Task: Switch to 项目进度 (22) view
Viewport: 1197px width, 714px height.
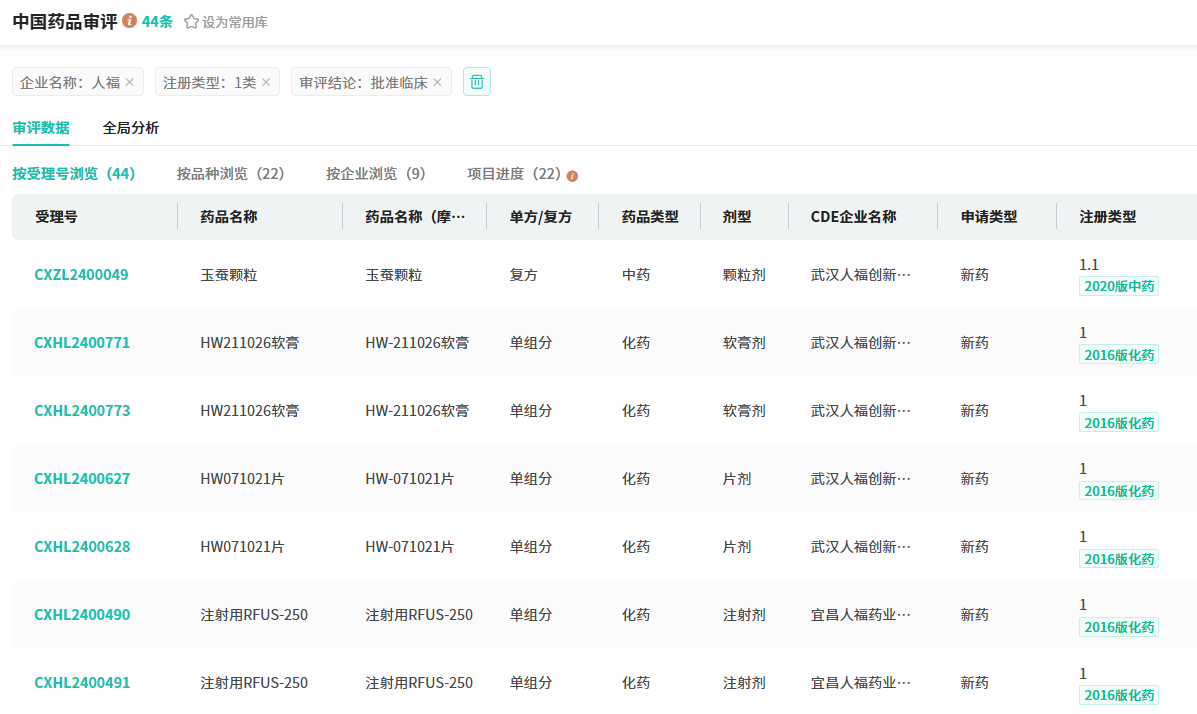Action: tap(514, 174)
